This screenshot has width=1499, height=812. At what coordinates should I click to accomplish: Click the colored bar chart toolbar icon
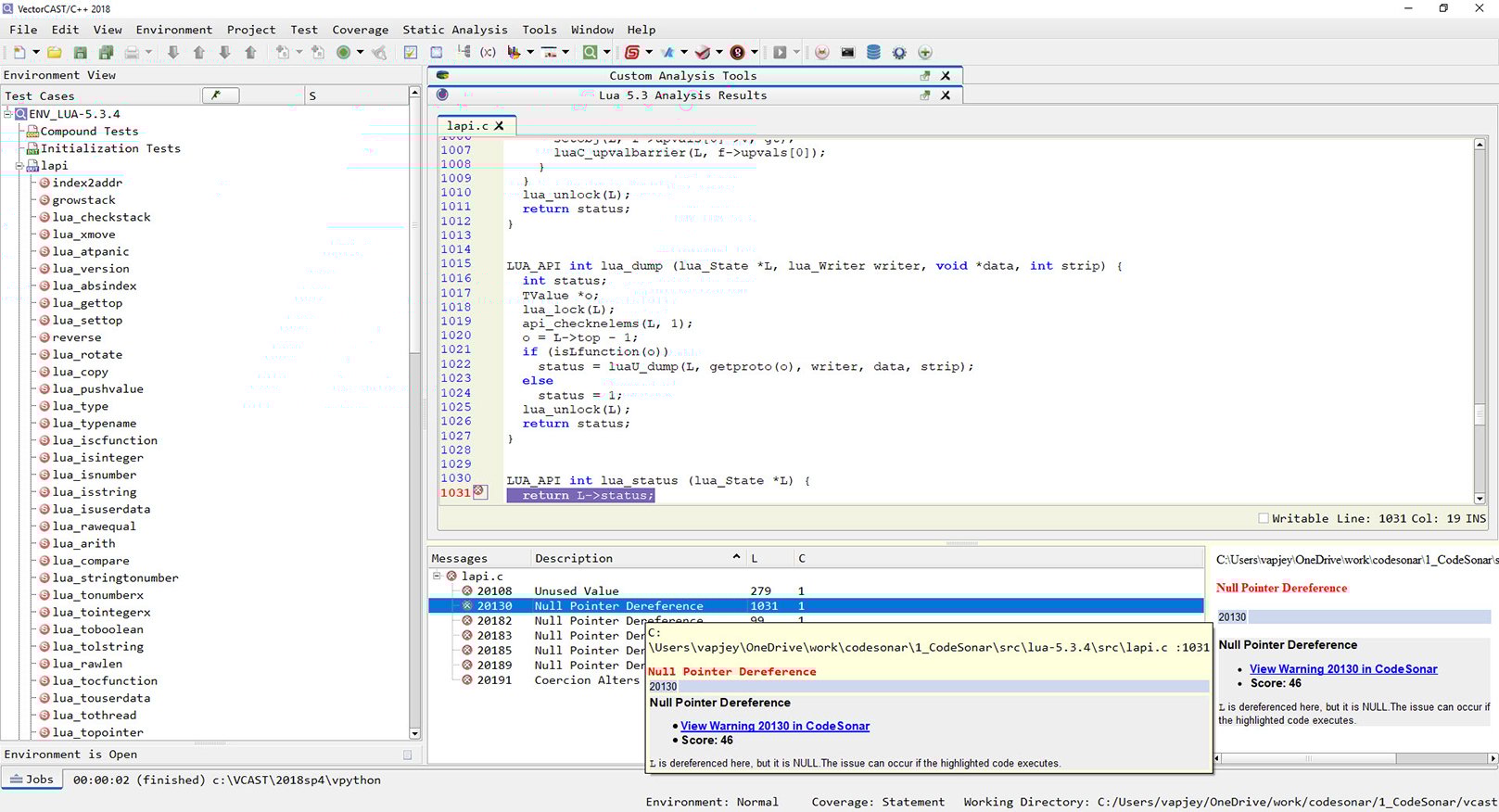[514, 53]
